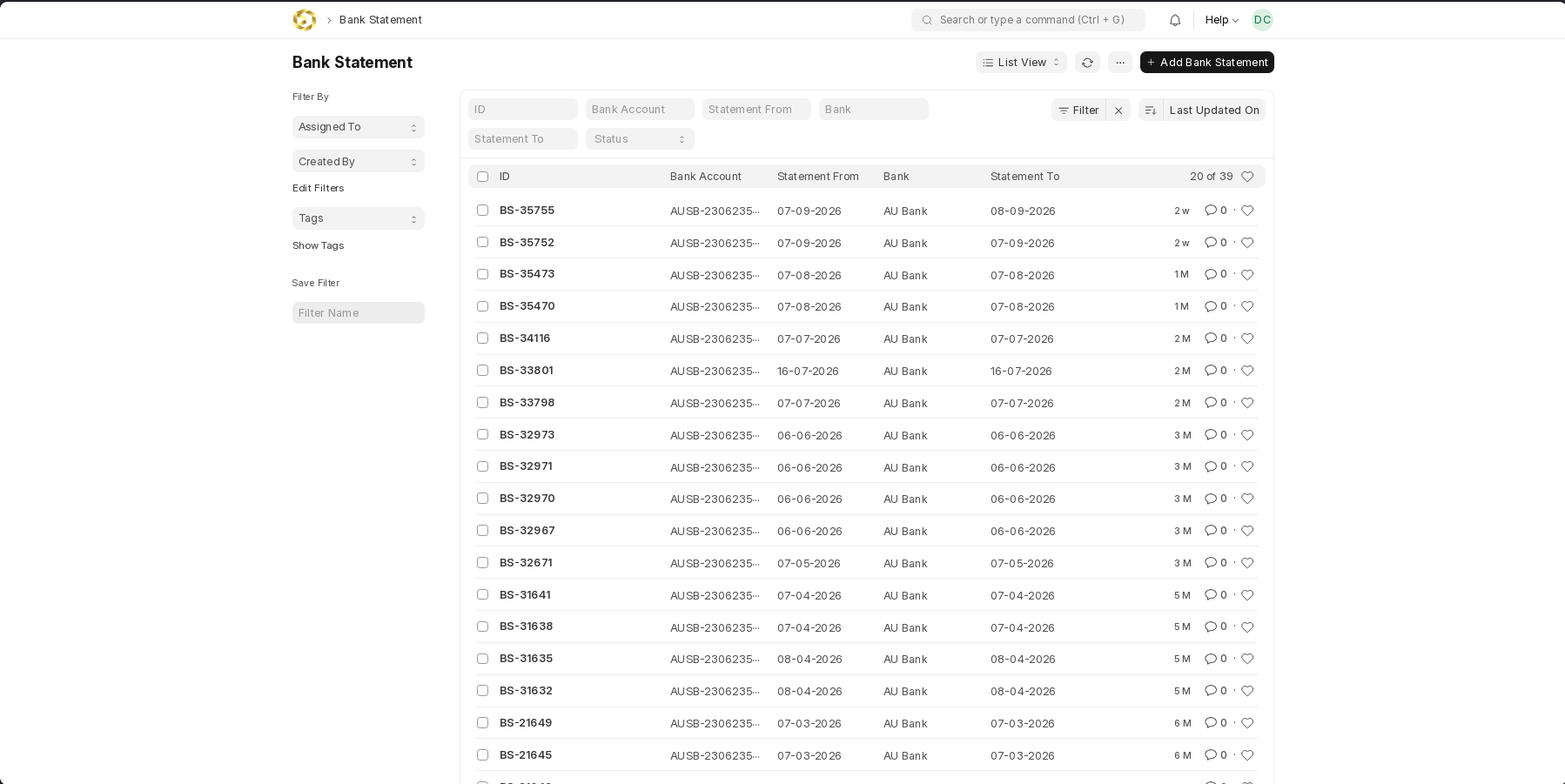Select the BS-32970 row checkbox
This screenshot has width=1565, height=784.
(x=482, y=499)
